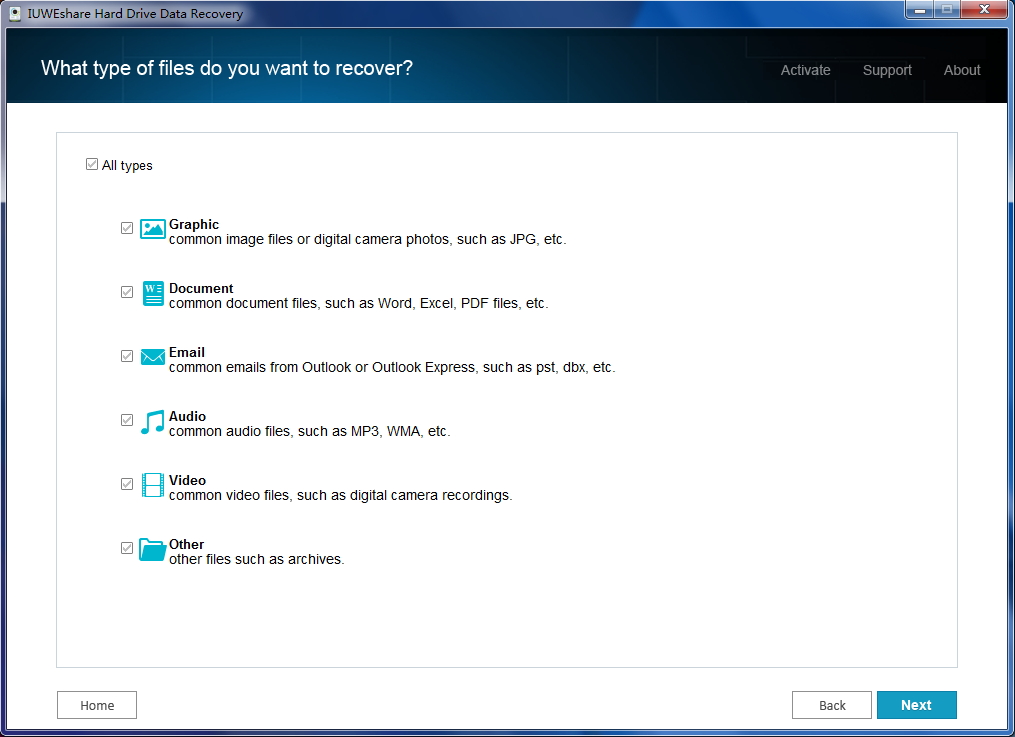The height and width of the screenshot is (737, 1015).
Task: Open the Support menu
Action: coord(887,70)
